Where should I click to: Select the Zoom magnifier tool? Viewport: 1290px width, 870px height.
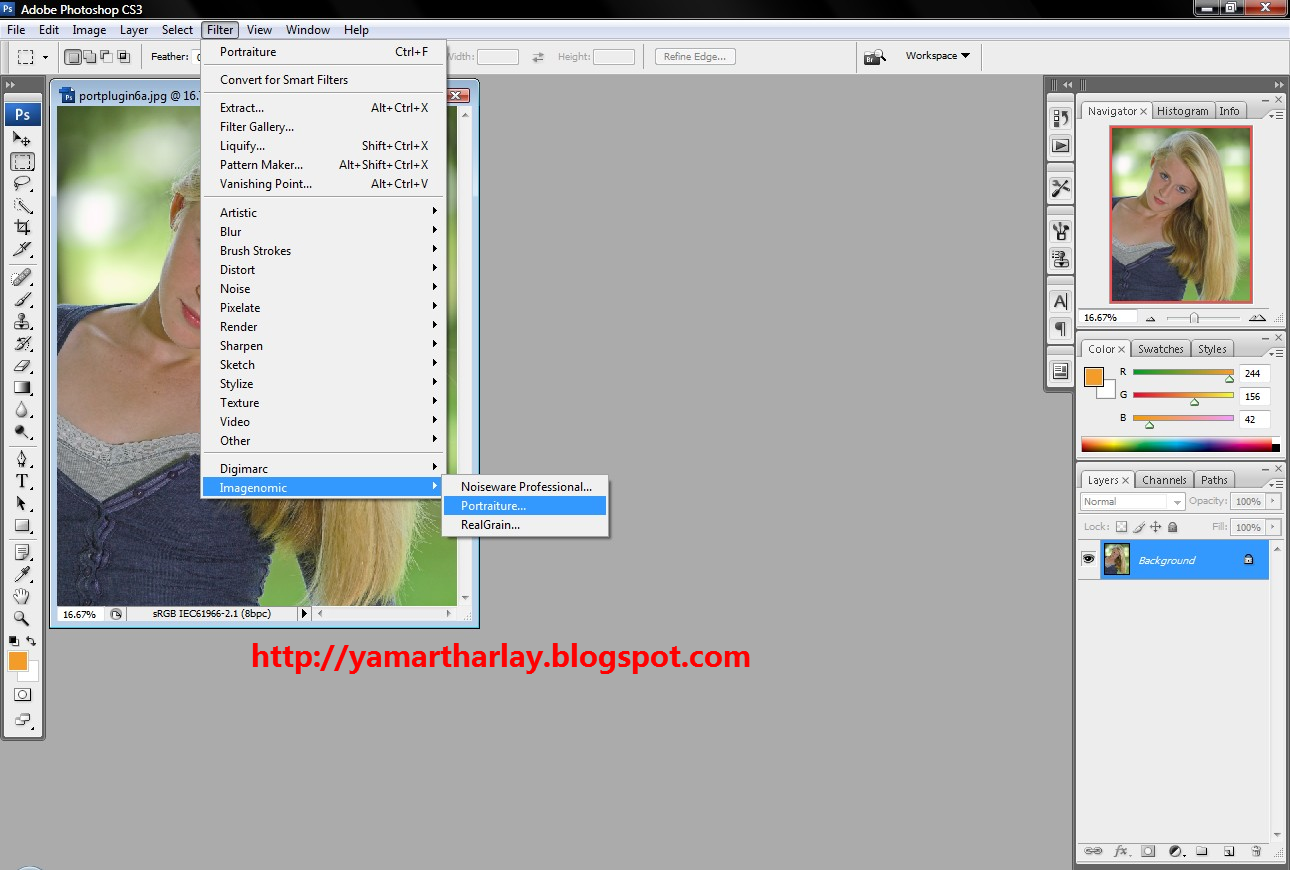pyautogui.click(x=22, y=618)
